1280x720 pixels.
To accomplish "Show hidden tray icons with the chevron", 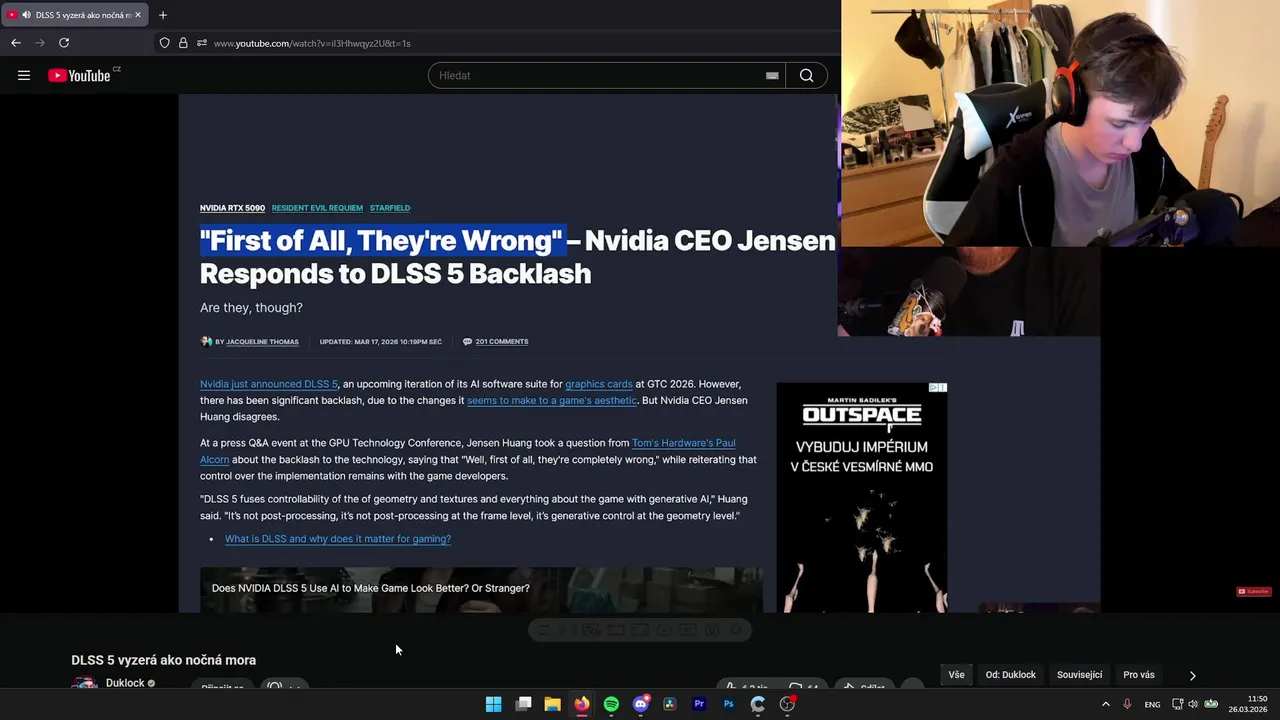I will (1105, 704).
